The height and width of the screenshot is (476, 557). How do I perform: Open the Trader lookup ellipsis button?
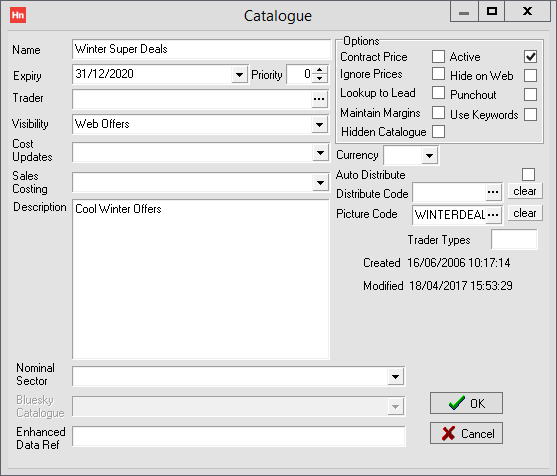[x=319, y=99]
